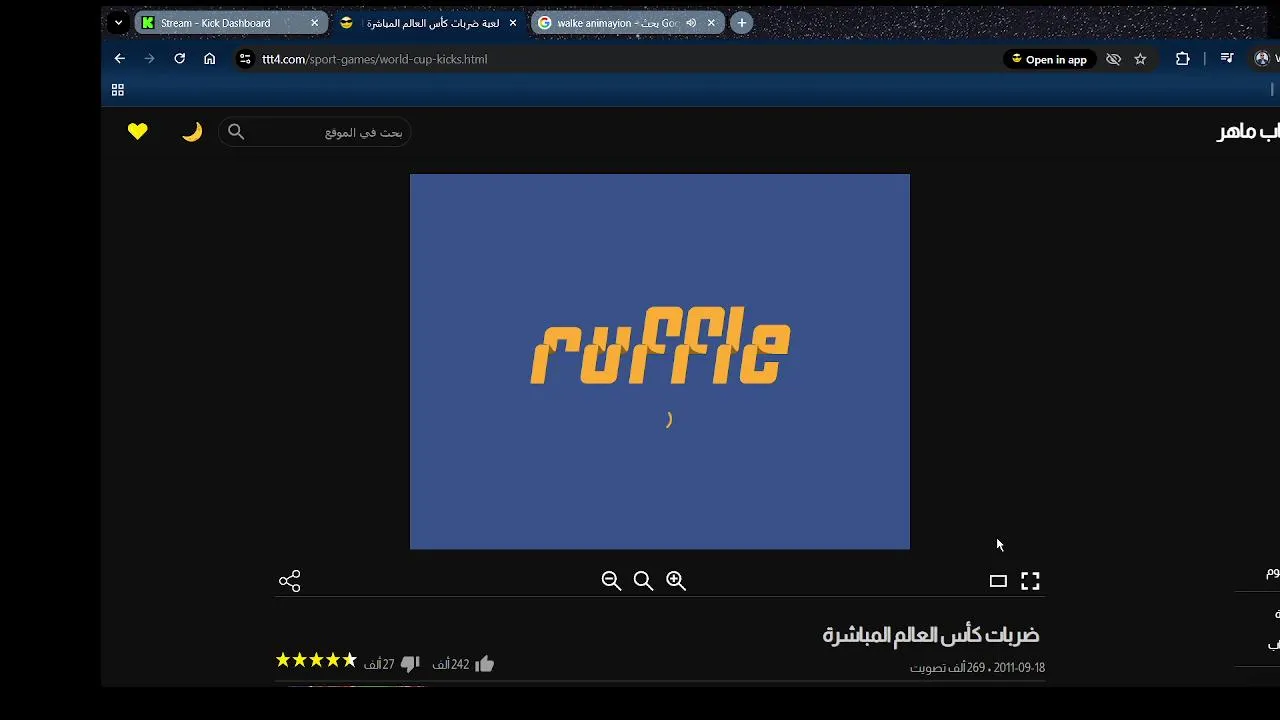Open the game in fullscreen
Screen dimensions: 1280x720
coord(1030,581)
